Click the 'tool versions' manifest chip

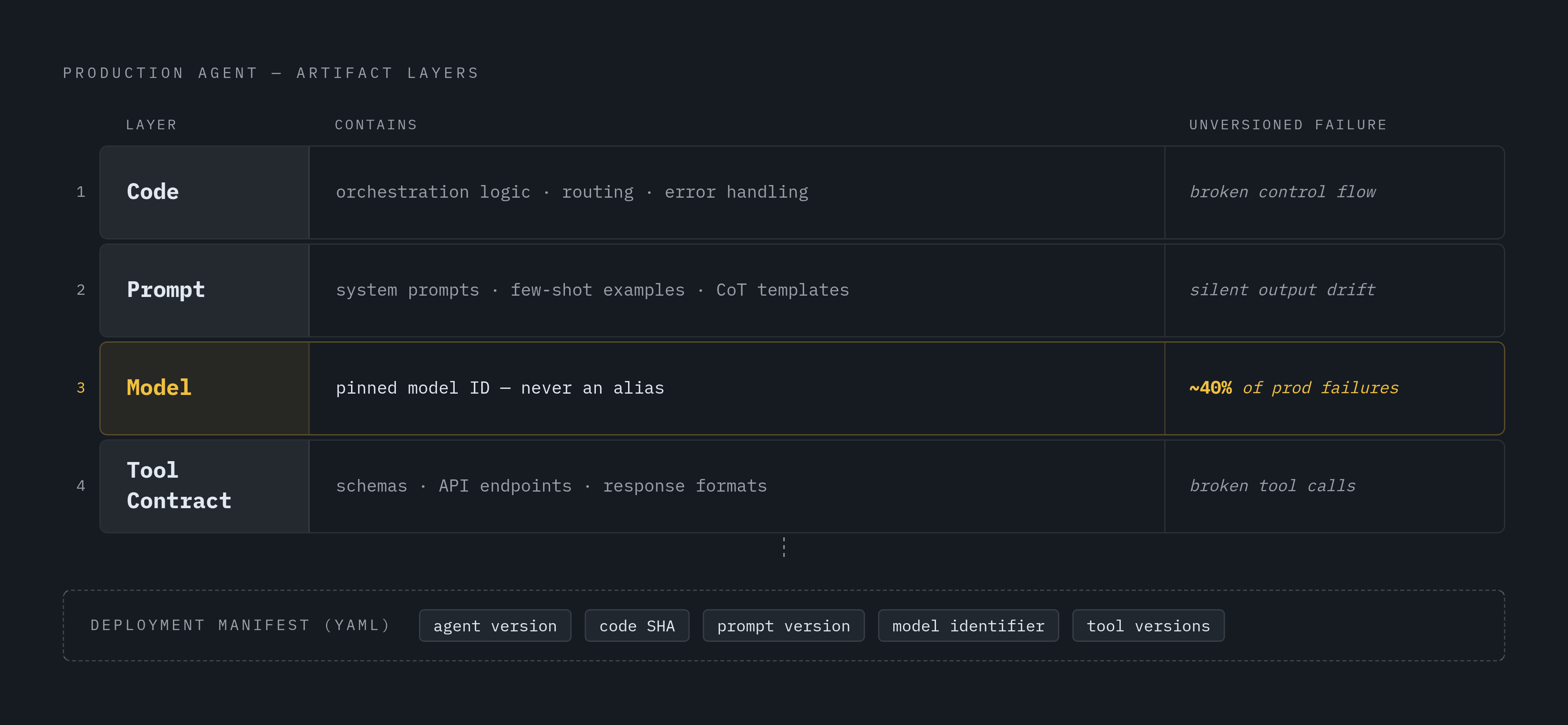(1148, 626)
